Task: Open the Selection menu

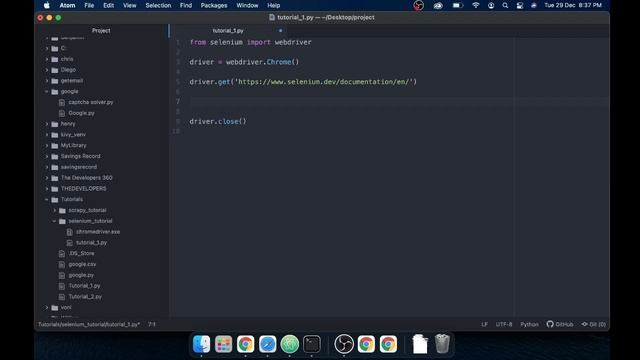Action: click(158, 5)
